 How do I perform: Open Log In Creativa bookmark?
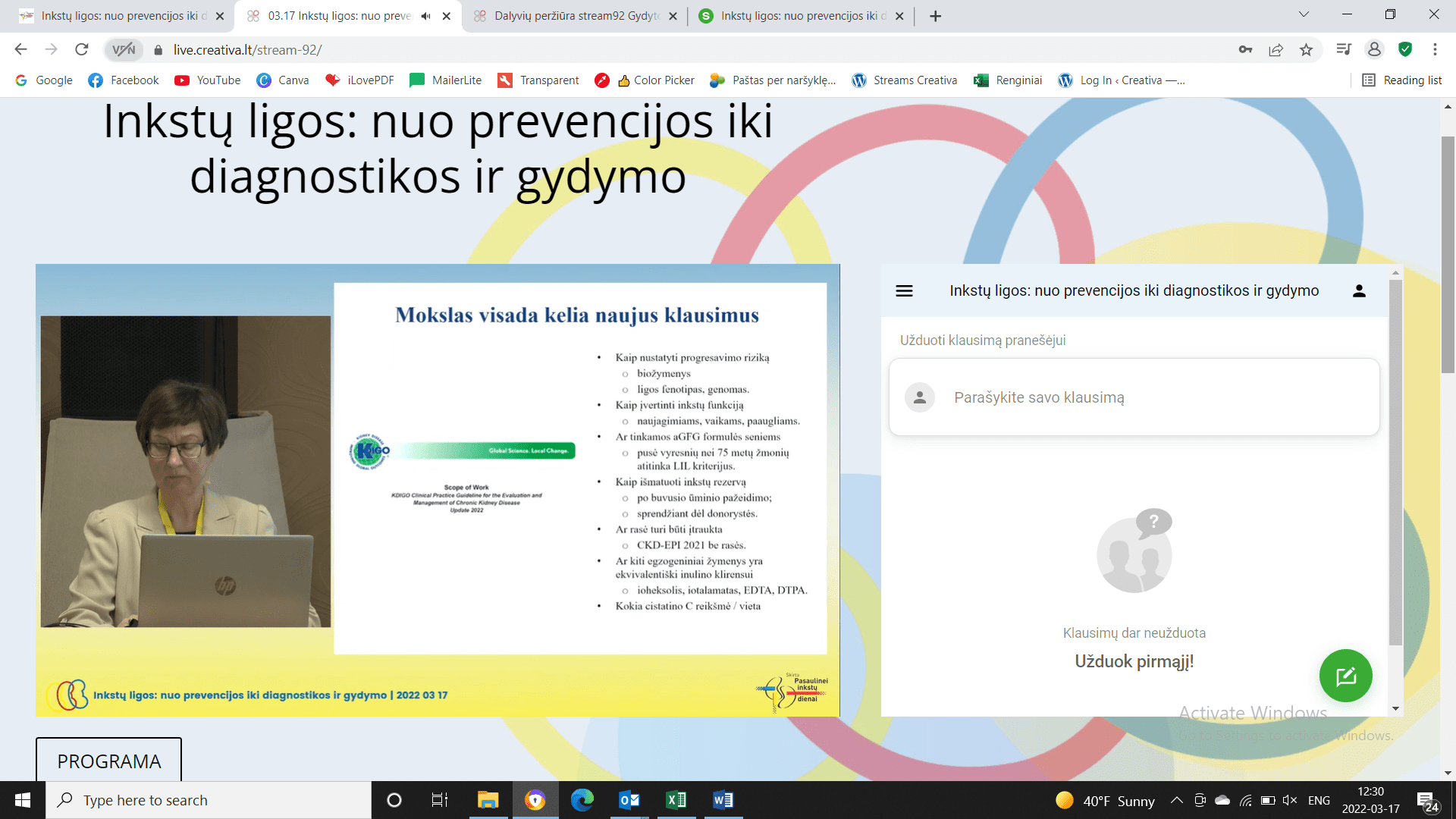click(x=1122, y=80)
